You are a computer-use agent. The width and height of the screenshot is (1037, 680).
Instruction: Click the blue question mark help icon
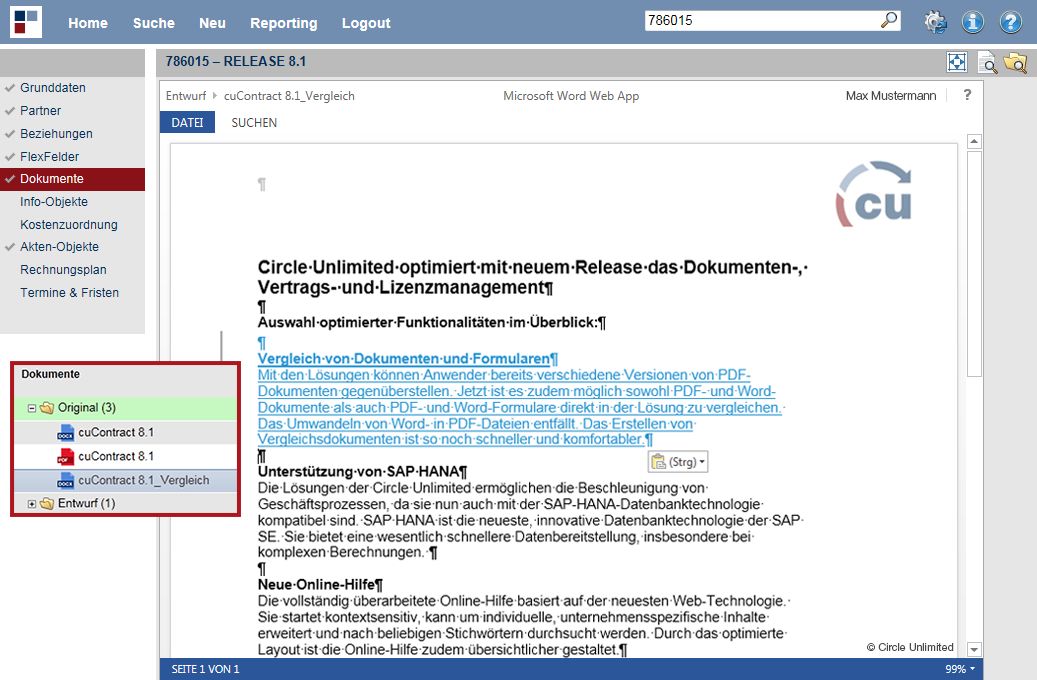[x=1011, y=22]
